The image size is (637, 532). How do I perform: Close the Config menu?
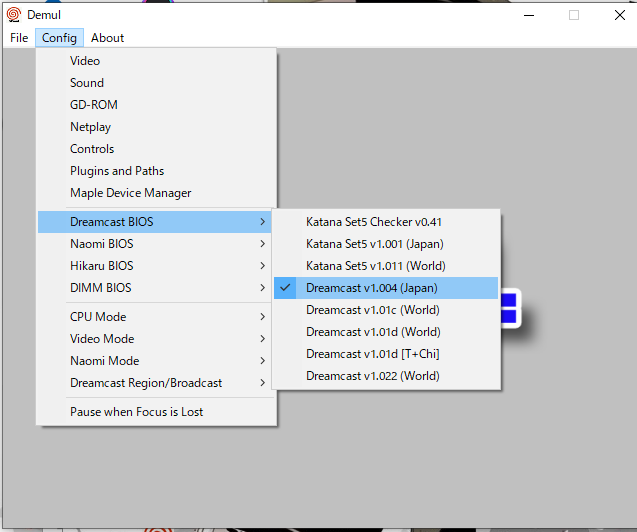click(x=59, y=38)
